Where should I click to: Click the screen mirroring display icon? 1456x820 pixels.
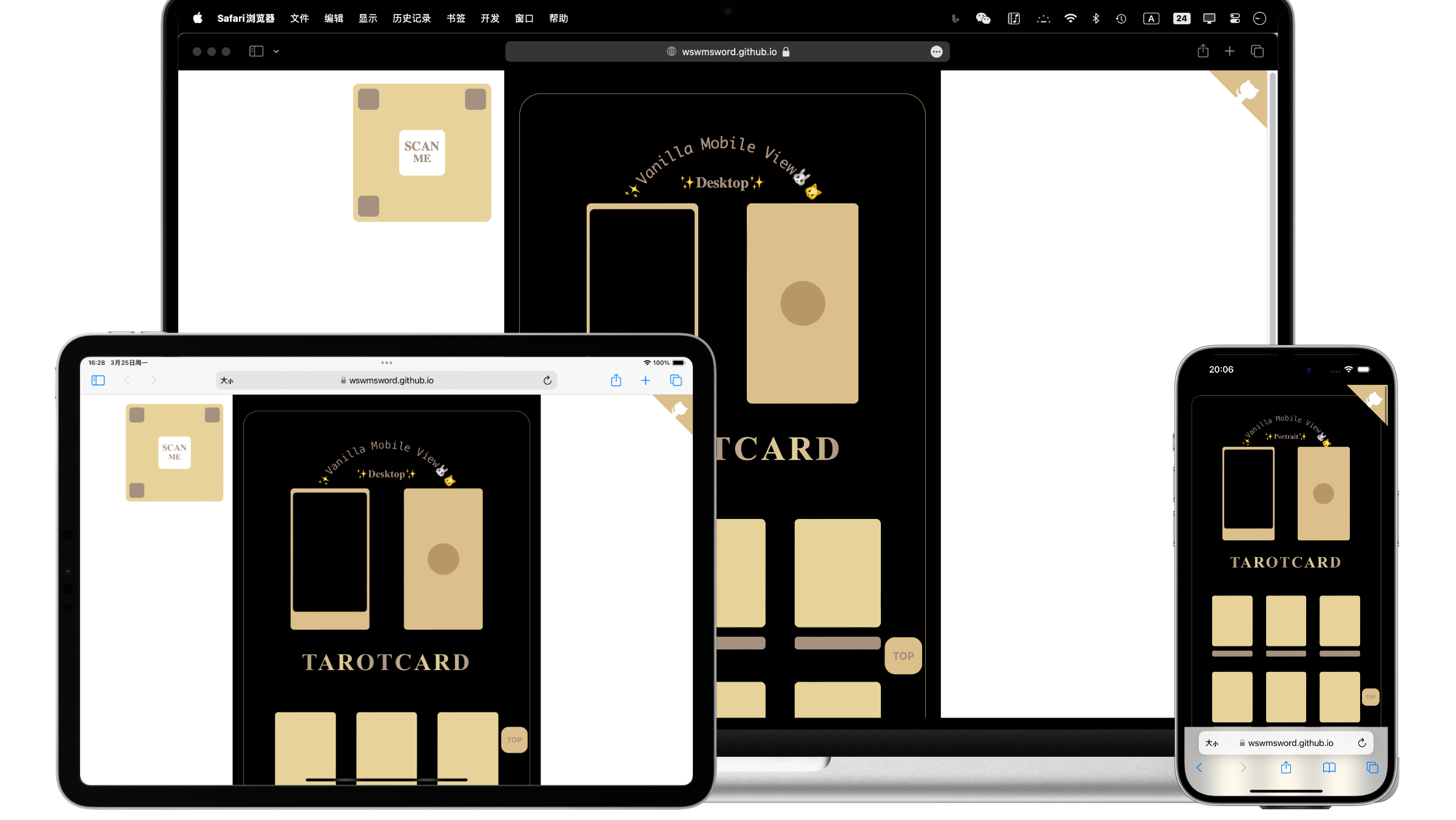pyautogui.click(x=1209, y=18)
